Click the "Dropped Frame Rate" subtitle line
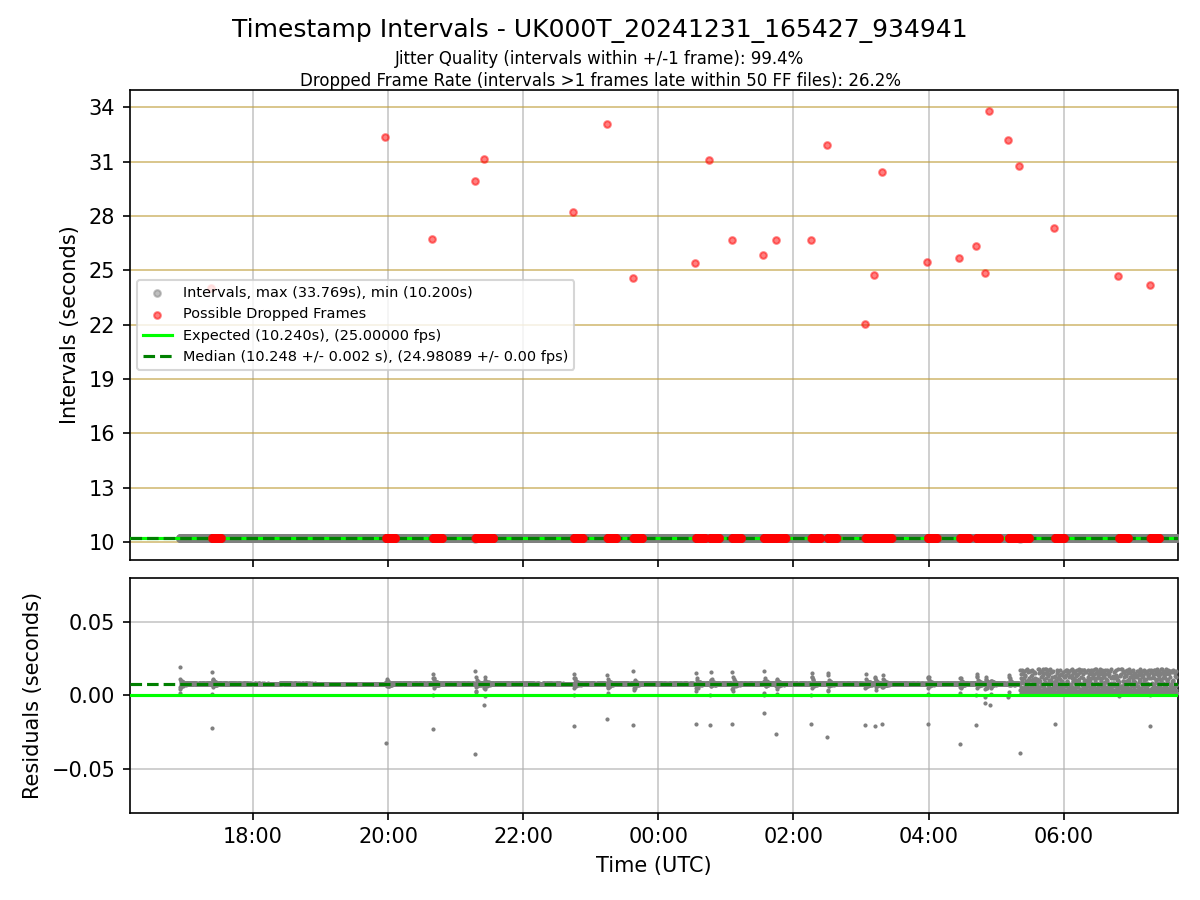 click(600, 80)
